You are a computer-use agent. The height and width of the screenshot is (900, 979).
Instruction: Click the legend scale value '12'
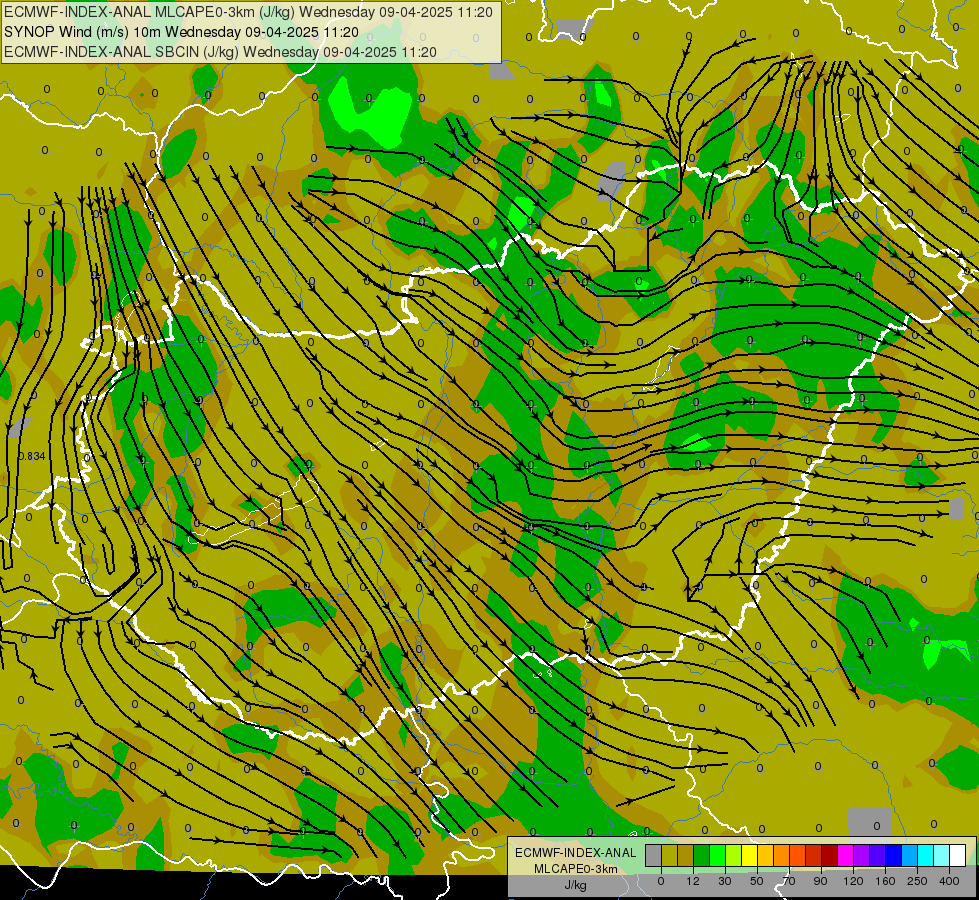coord(693,881)
